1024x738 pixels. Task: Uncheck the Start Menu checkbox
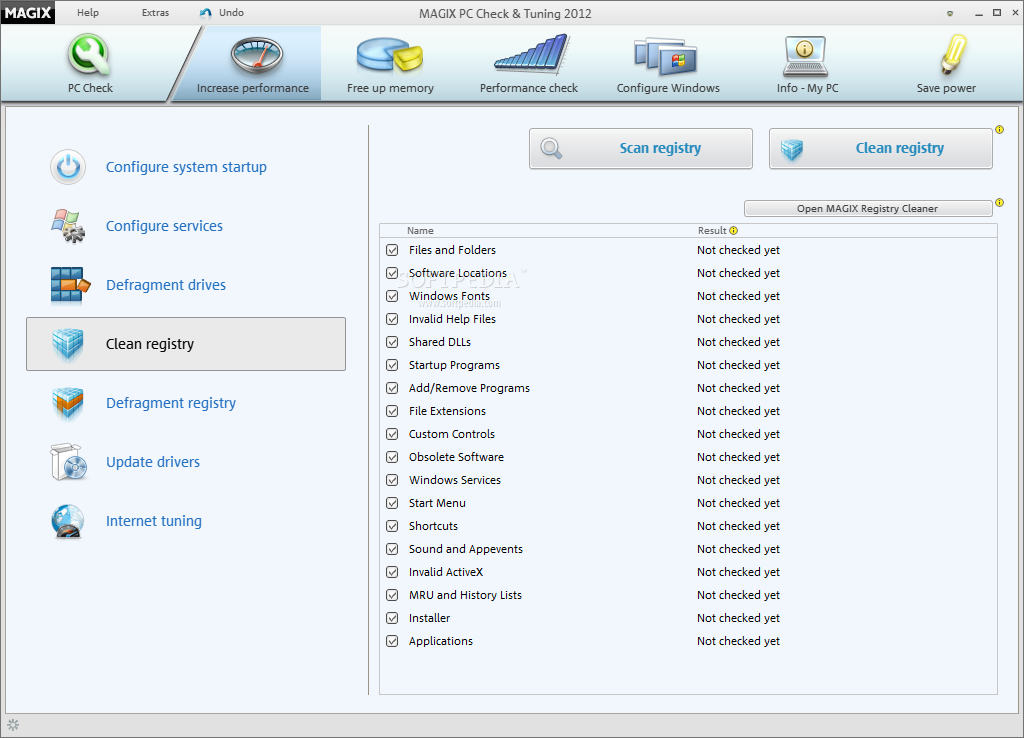pos(392,503)
